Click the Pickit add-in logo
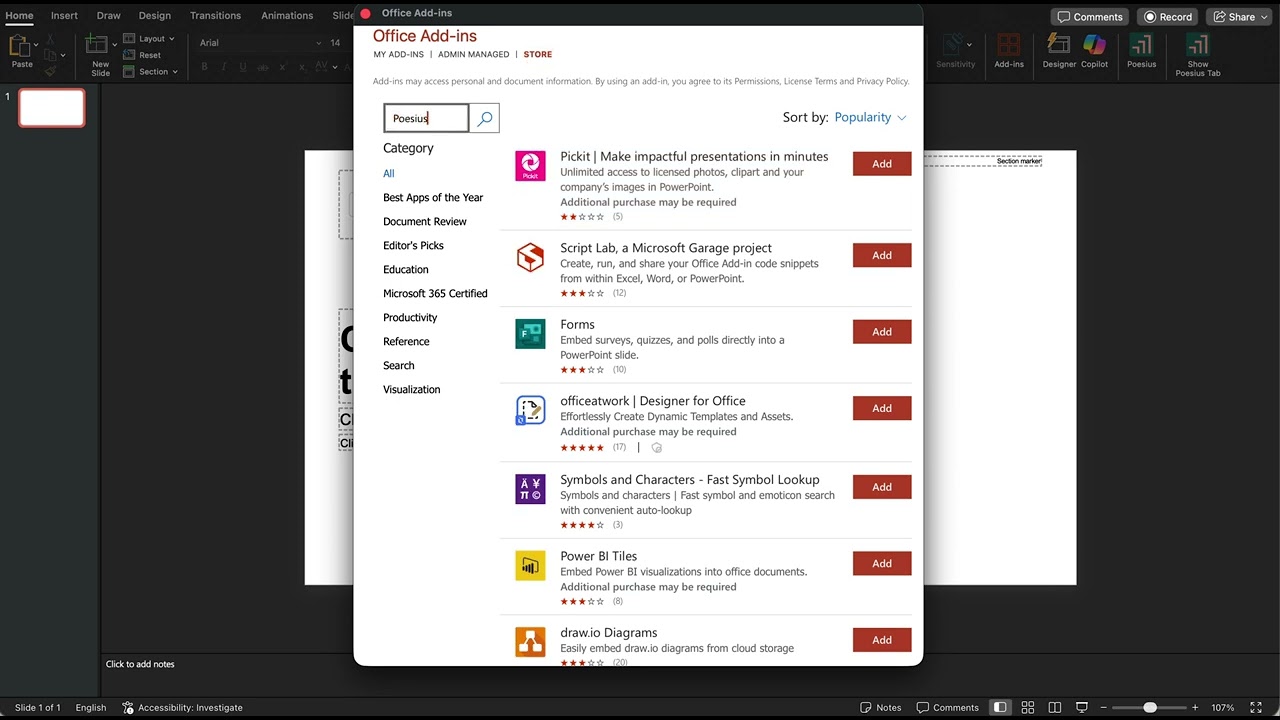Screen dimensions: 1280x720 [530, 166]
